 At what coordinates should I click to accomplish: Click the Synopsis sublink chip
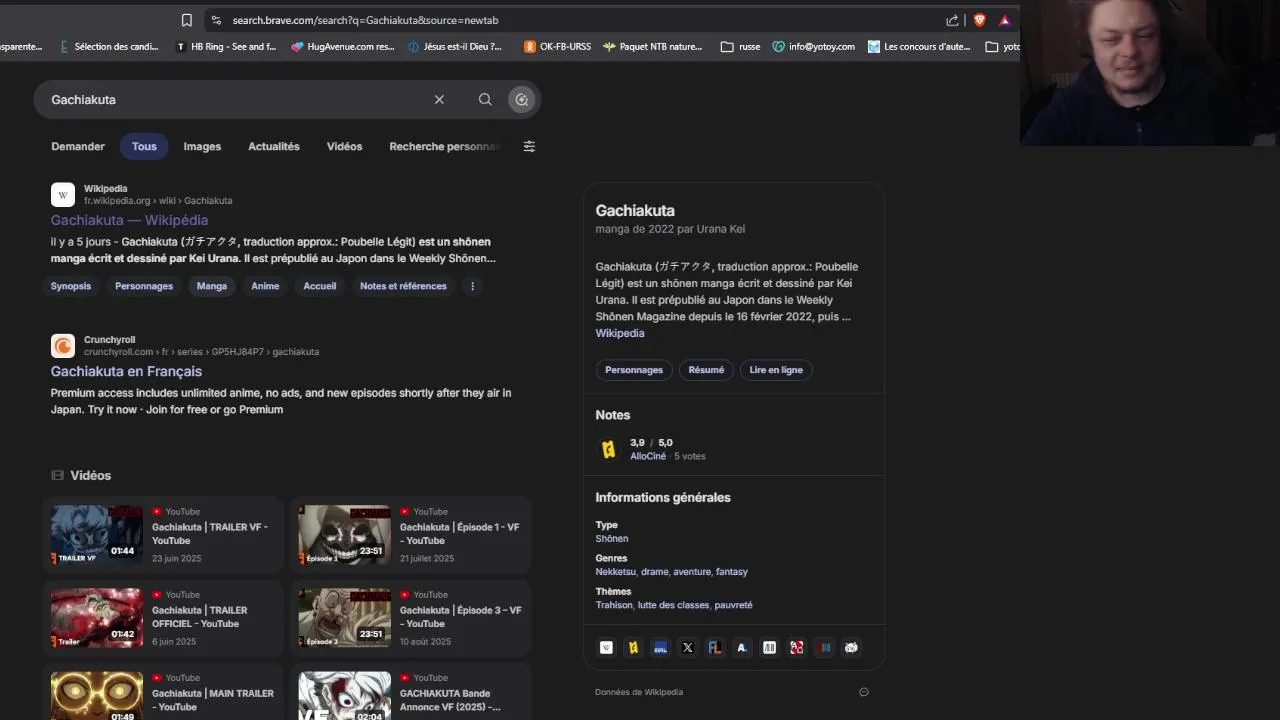click(x=71, y=286)
